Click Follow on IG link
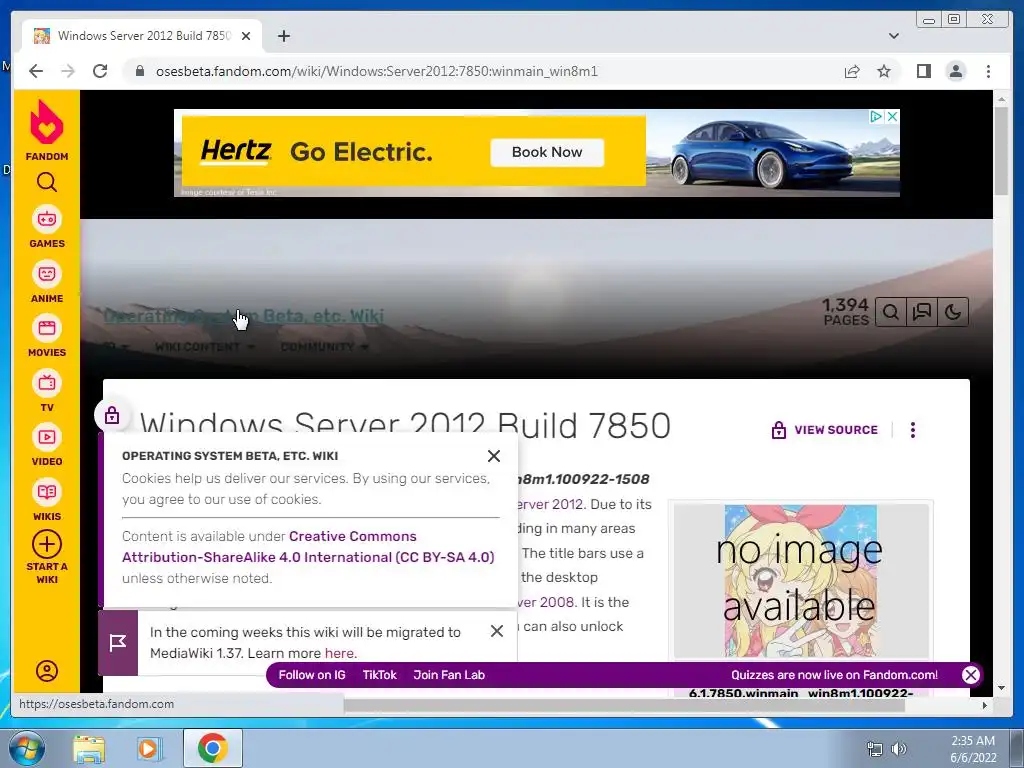Viewport: 1024px width, 768px height. (312, 675)
